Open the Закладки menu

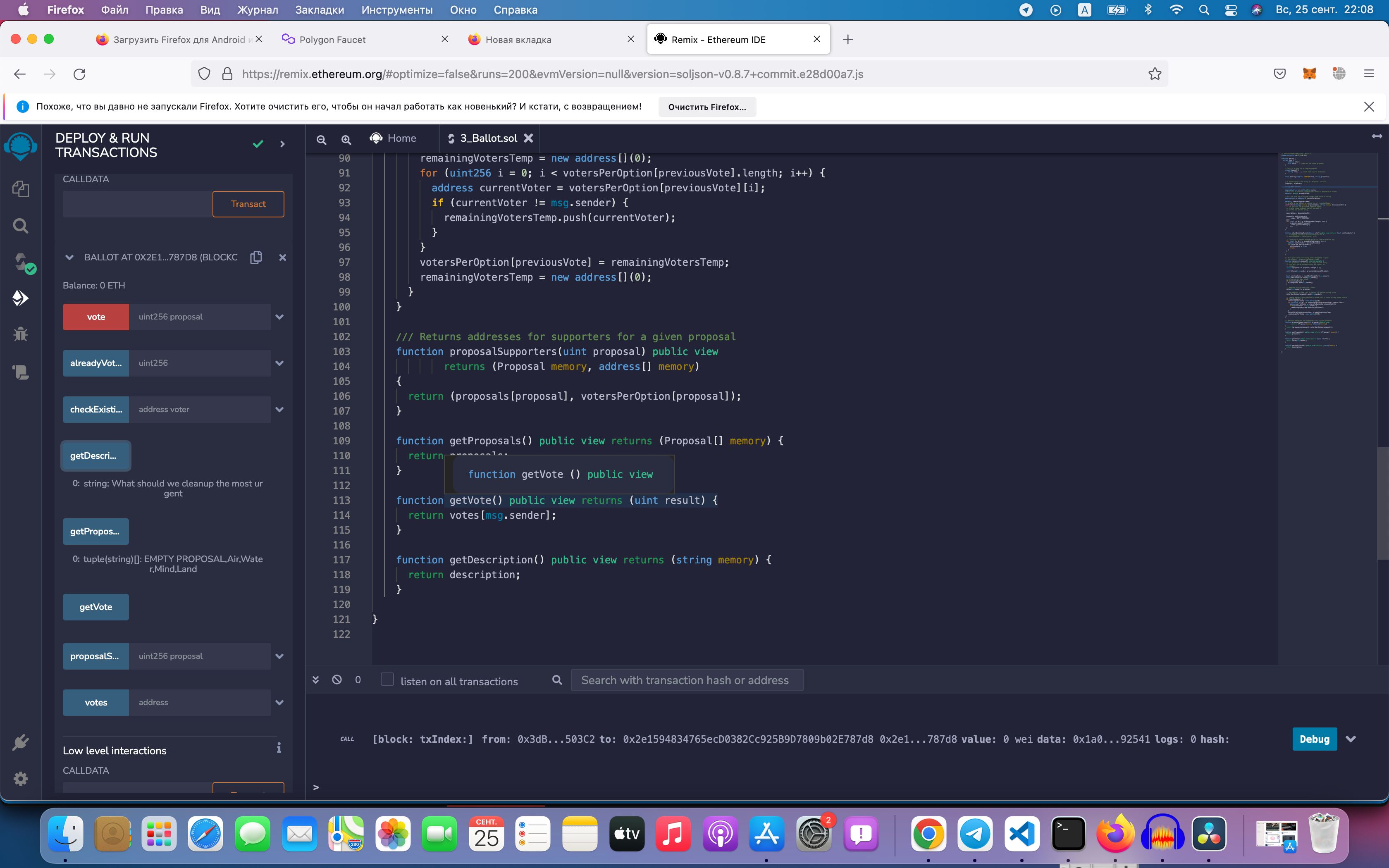tap(320, 10)
